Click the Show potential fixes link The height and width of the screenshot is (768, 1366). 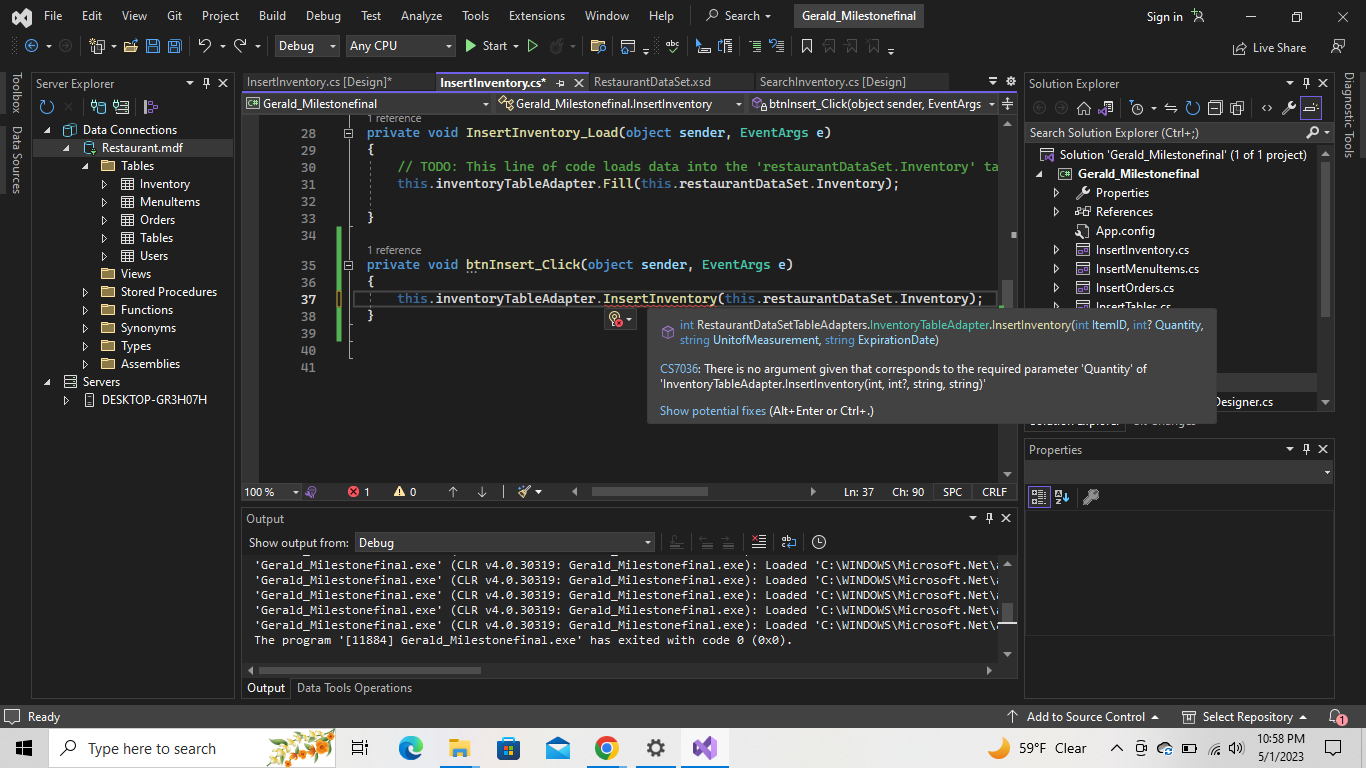click(712, 410)
